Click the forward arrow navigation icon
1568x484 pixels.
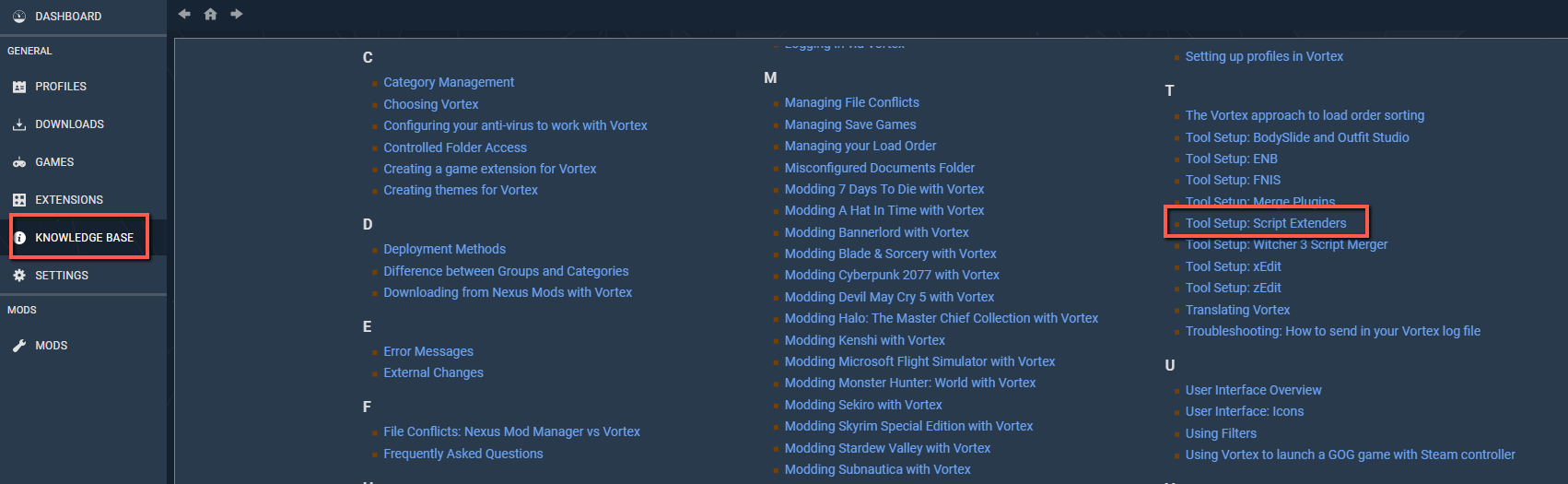237,14
